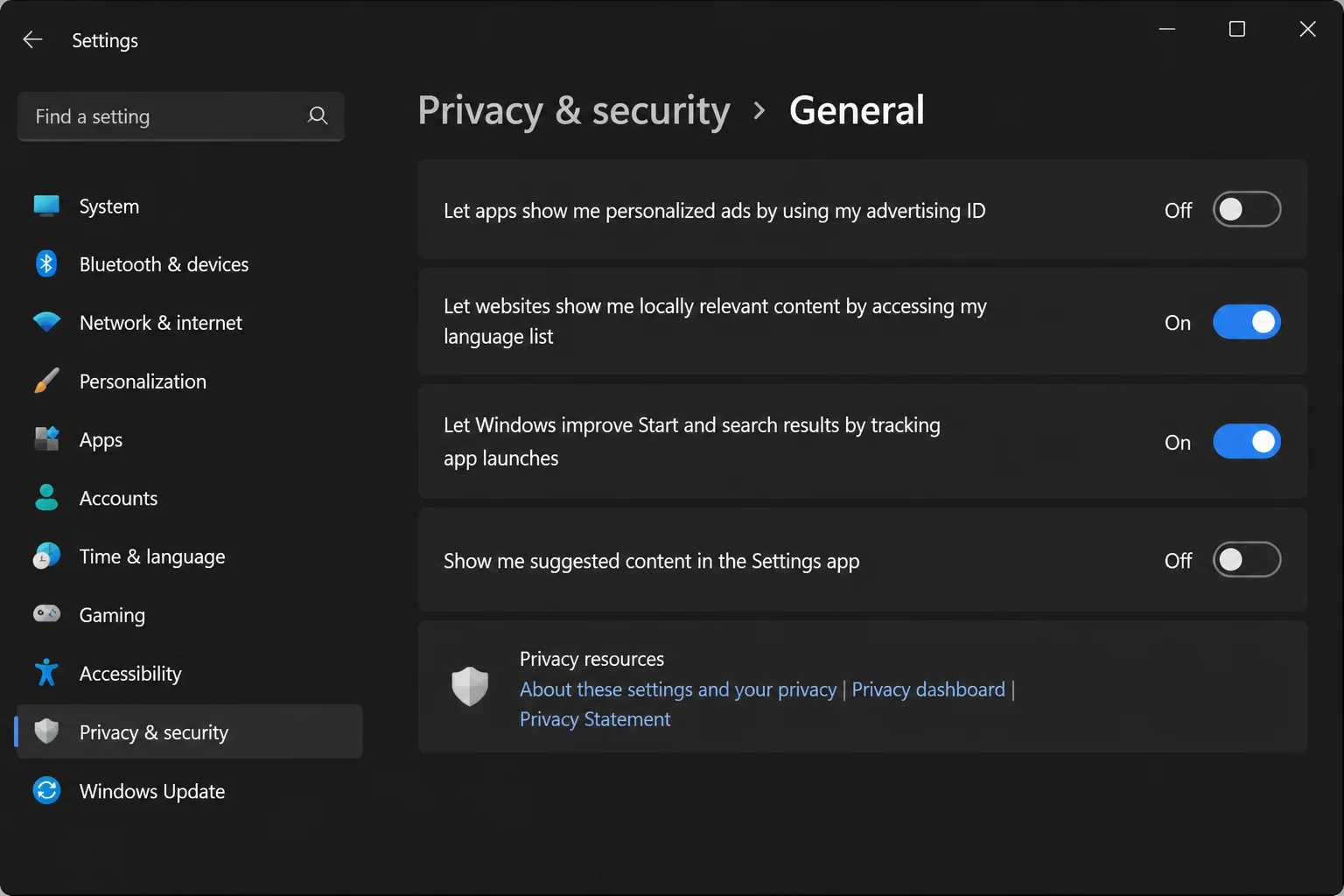The height and width of the screenshot is (896, 1344).
Task: Go to the Gaming section
Action: pyautogui.click(x=189, y=615)
